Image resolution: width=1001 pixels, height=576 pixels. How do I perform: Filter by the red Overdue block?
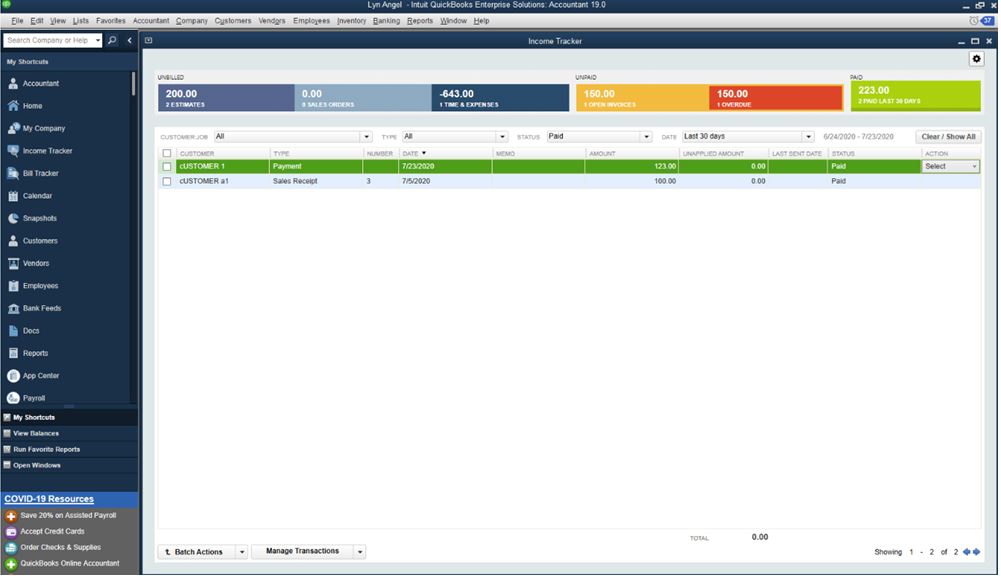click(x=776, y=98)
